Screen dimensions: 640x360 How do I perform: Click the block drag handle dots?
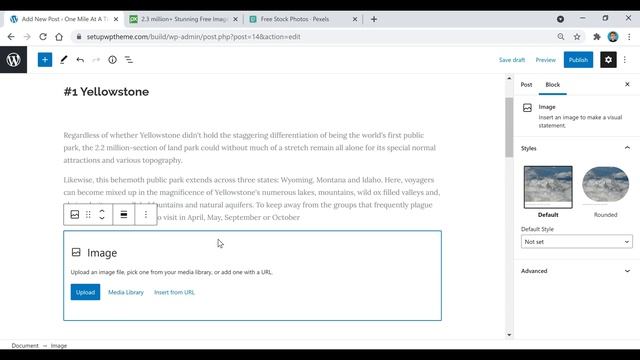[88, 214]
